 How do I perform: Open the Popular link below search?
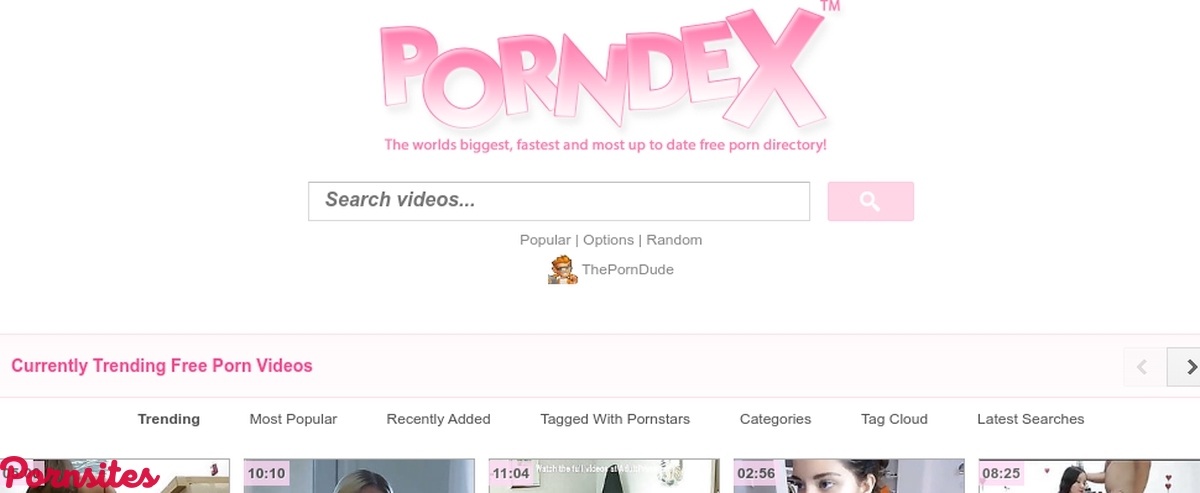(x=545, y=240)
